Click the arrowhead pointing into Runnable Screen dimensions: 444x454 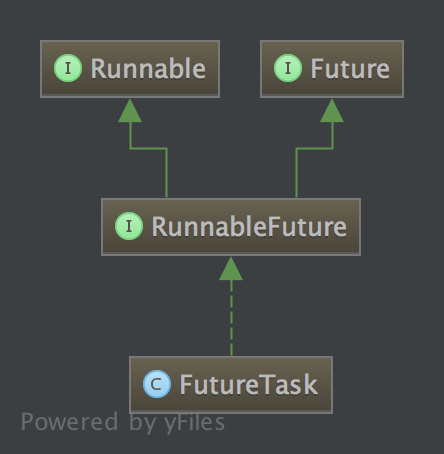130,111
